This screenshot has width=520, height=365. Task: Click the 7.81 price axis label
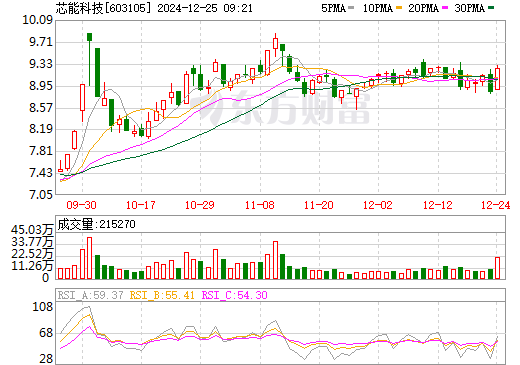[x=41, y=151]
